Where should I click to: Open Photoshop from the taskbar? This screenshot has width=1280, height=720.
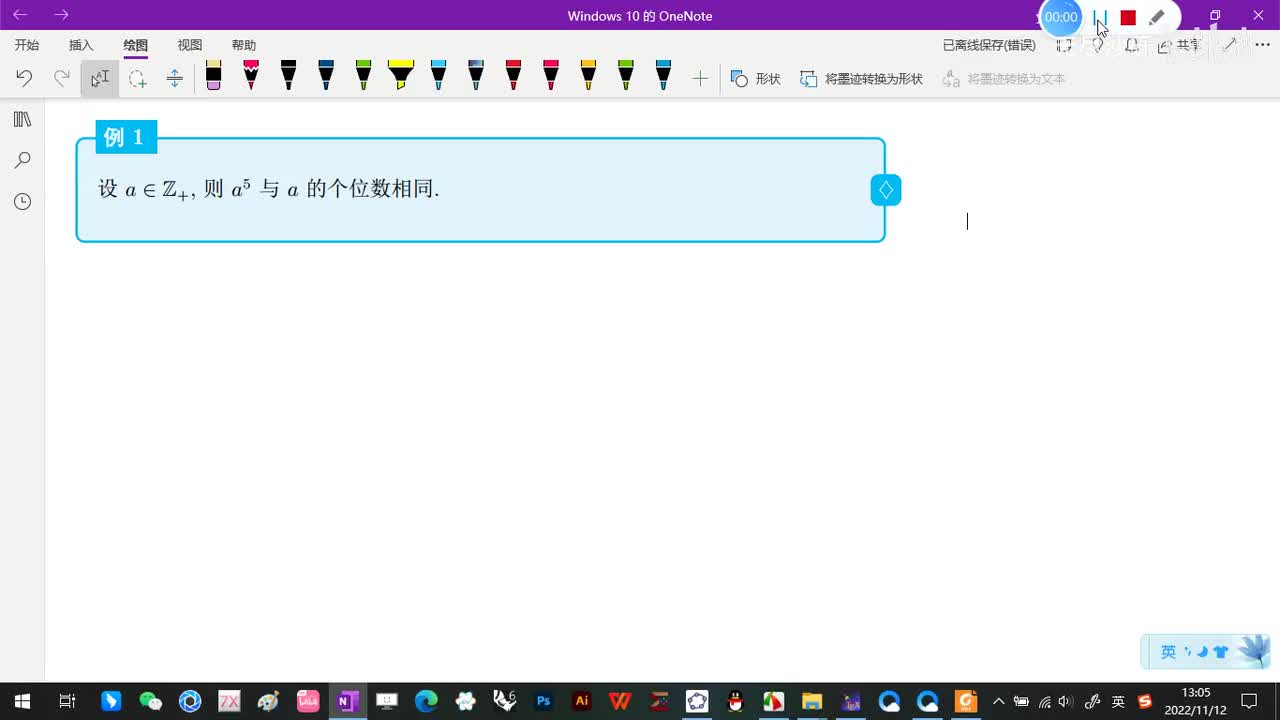[x=543, y=701]
